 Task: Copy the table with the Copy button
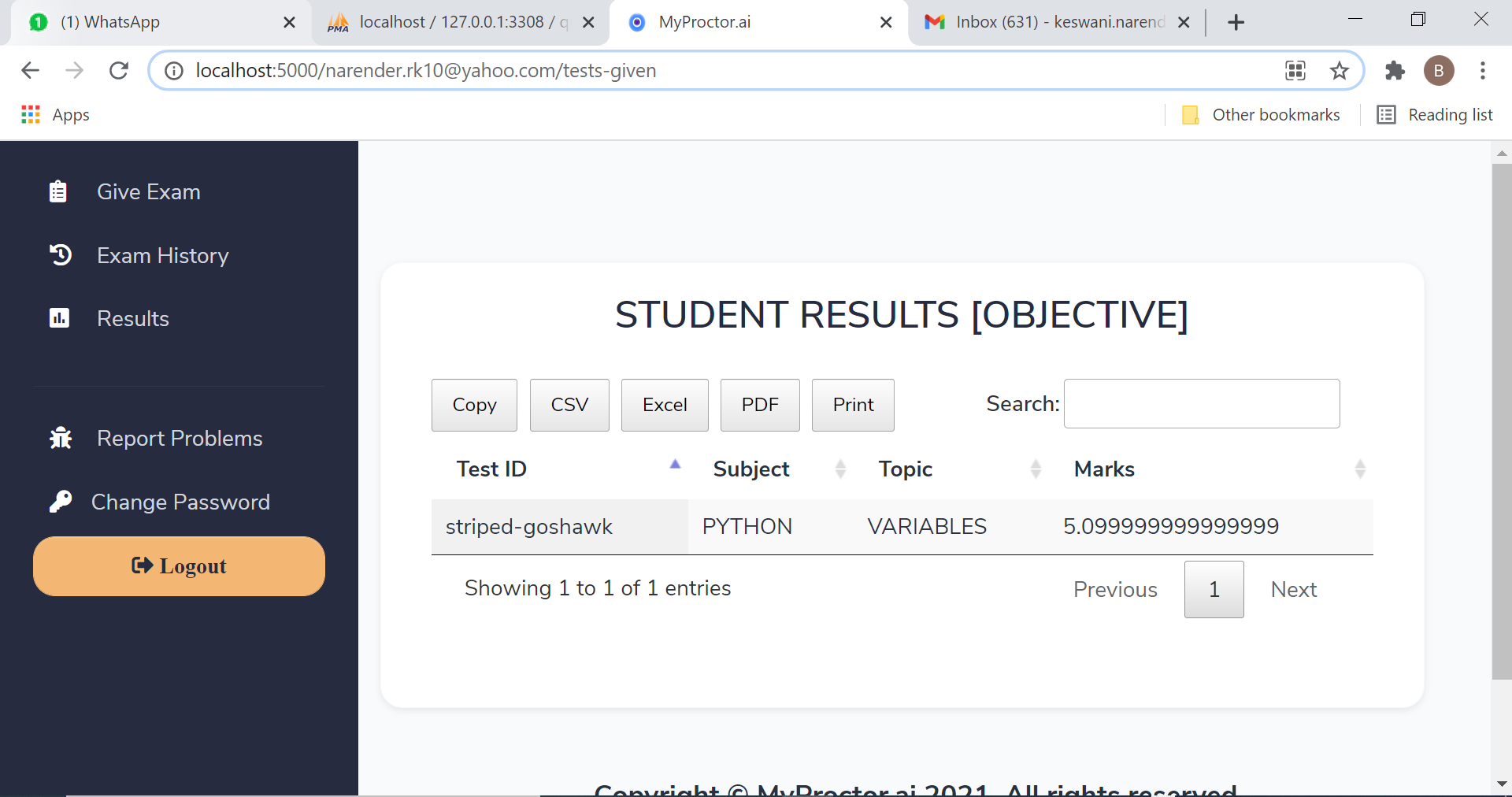click(x=474, y=405)
